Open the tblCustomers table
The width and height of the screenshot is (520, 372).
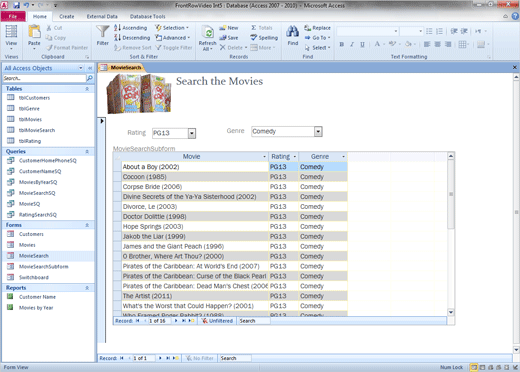(x=34, y=98)
